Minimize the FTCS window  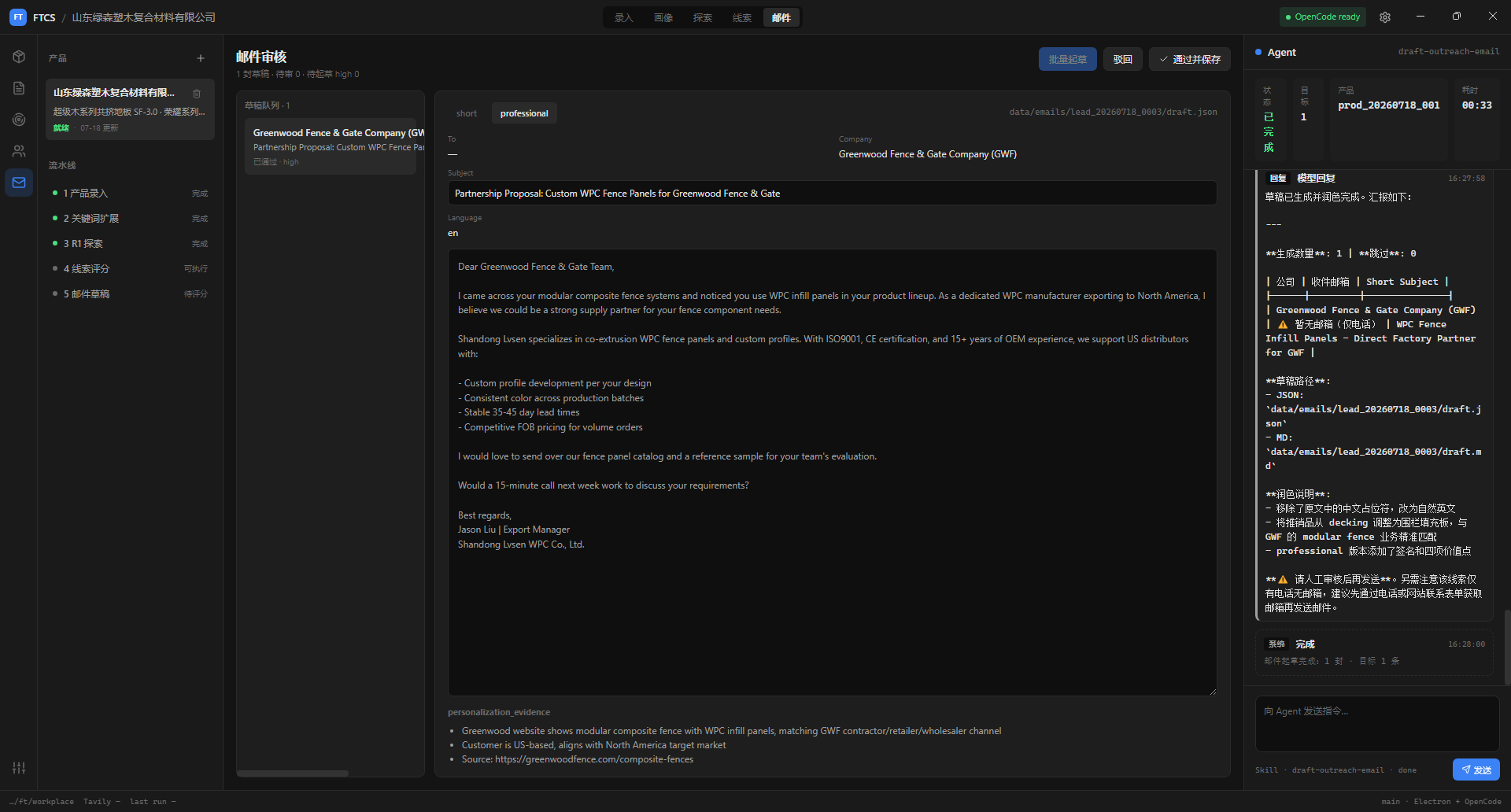point(1420,17)
